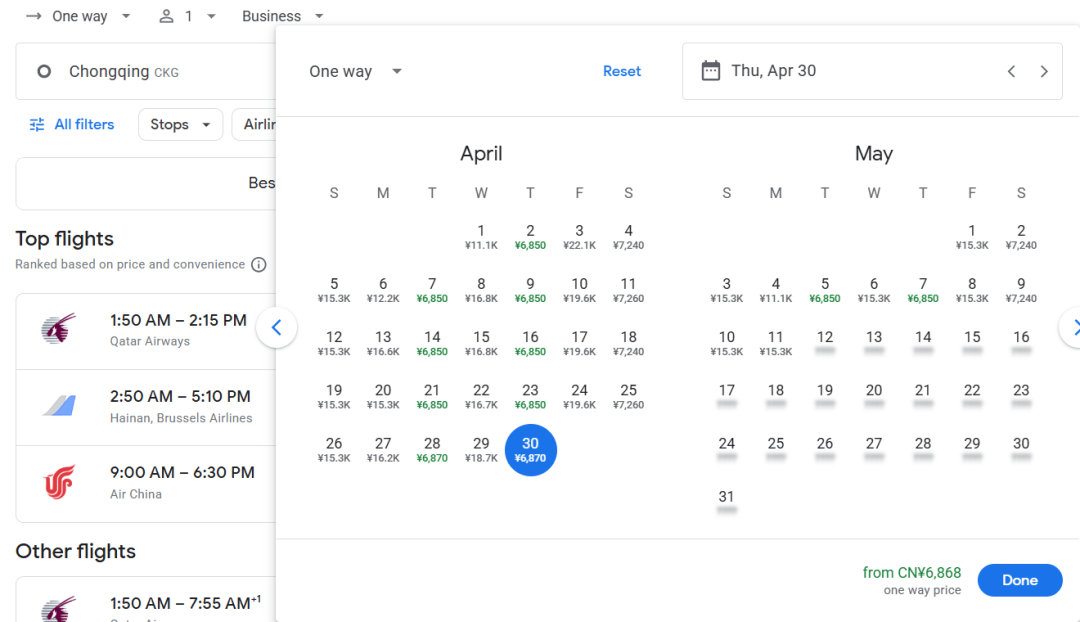
Task: Go to the previous day with left chevron
Action: click(x=1011, y=72)
